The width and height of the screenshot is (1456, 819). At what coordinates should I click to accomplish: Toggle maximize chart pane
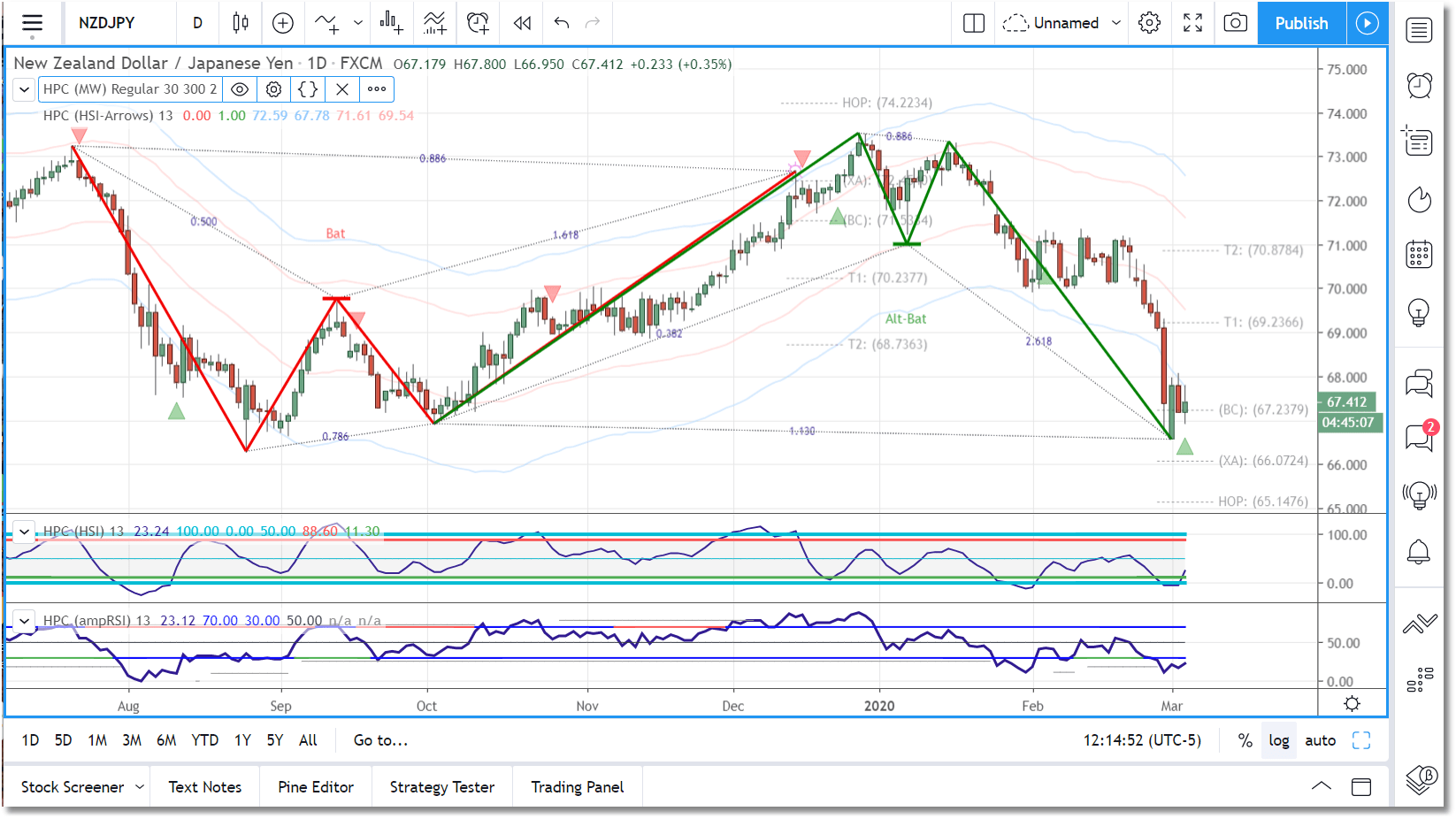(x=1361, y=741)
